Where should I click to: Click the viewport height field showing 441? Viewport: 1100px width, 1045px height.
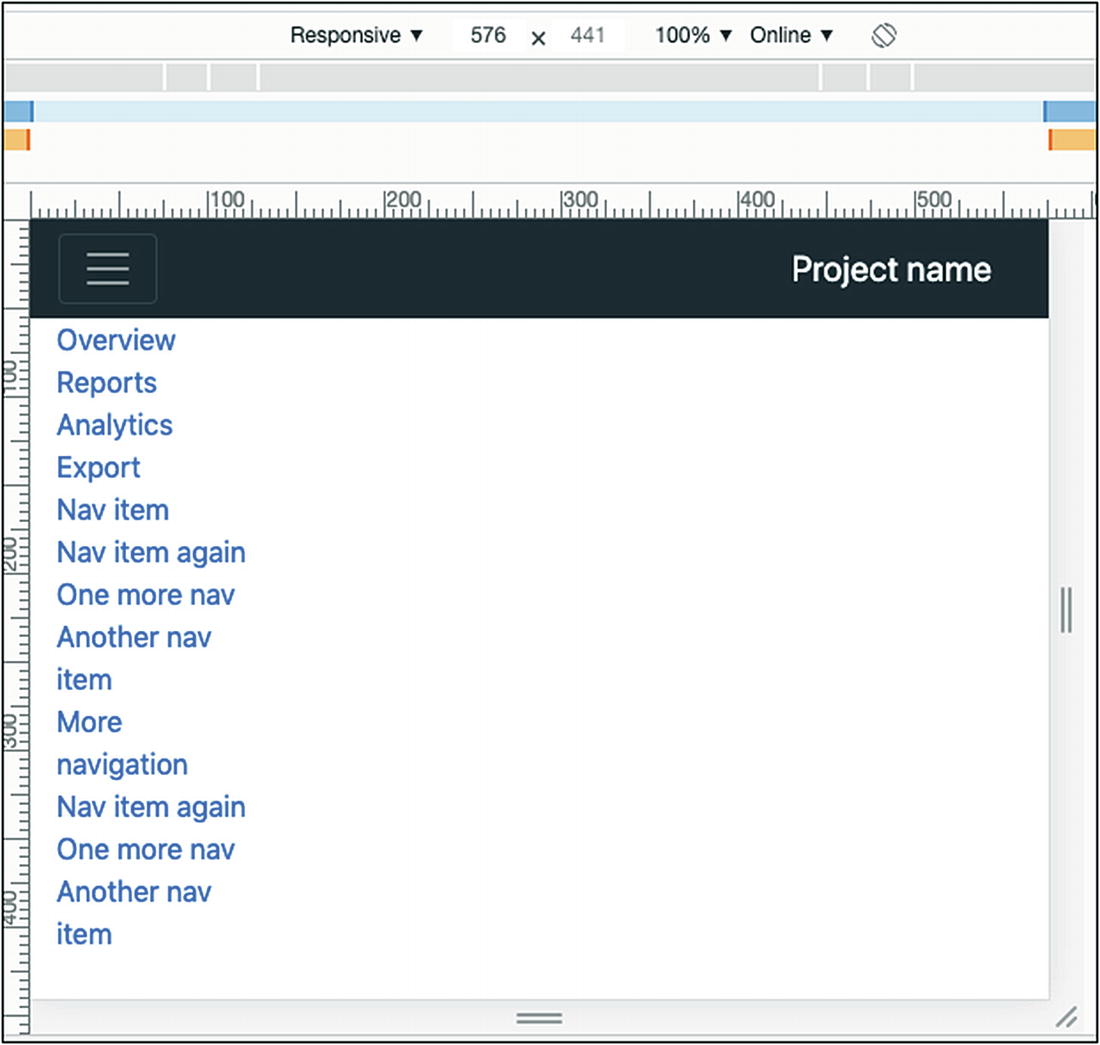coord(587,36)
